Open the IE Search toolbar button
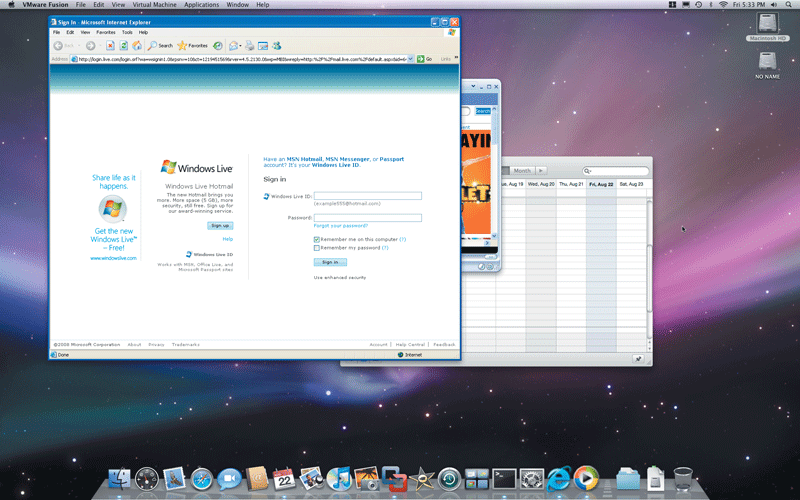 [160, 46]
